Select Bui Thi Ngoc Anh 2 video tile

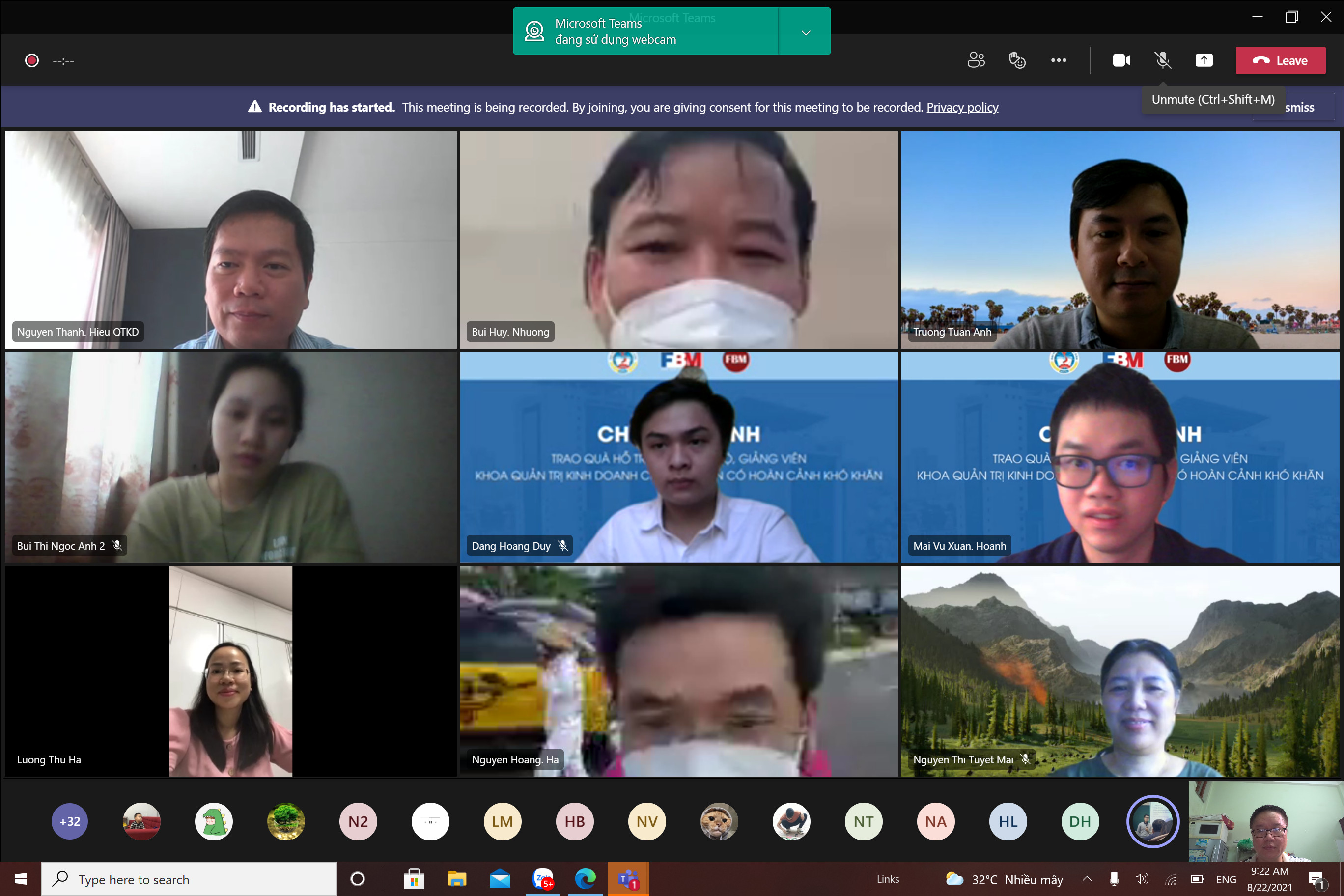click(230, 456)
